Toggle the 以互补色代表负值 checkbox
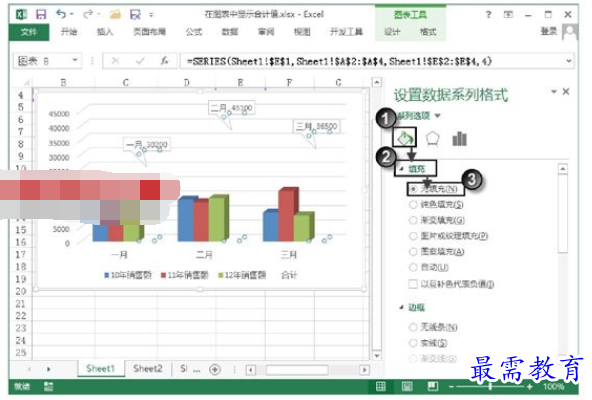Viewport: 592px width, 400px height. (x=413, y=284)
